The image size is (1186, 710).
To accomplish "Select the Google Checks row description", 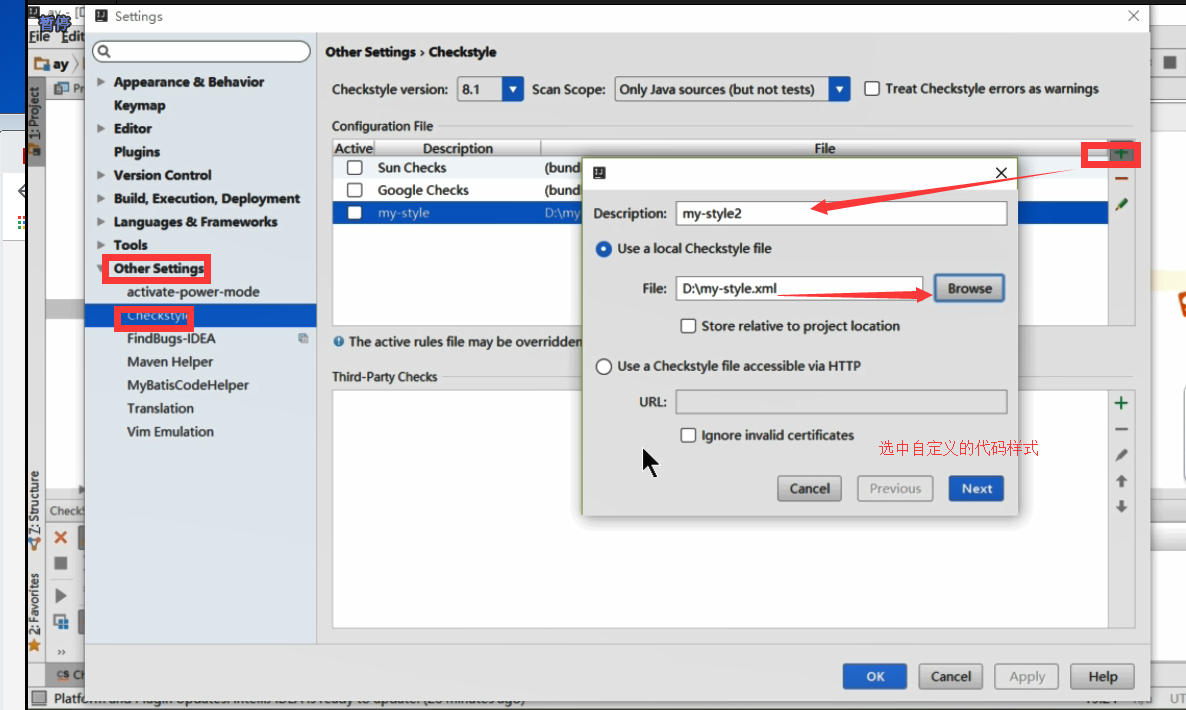I will pyautogui.click(x=423, y=191).
